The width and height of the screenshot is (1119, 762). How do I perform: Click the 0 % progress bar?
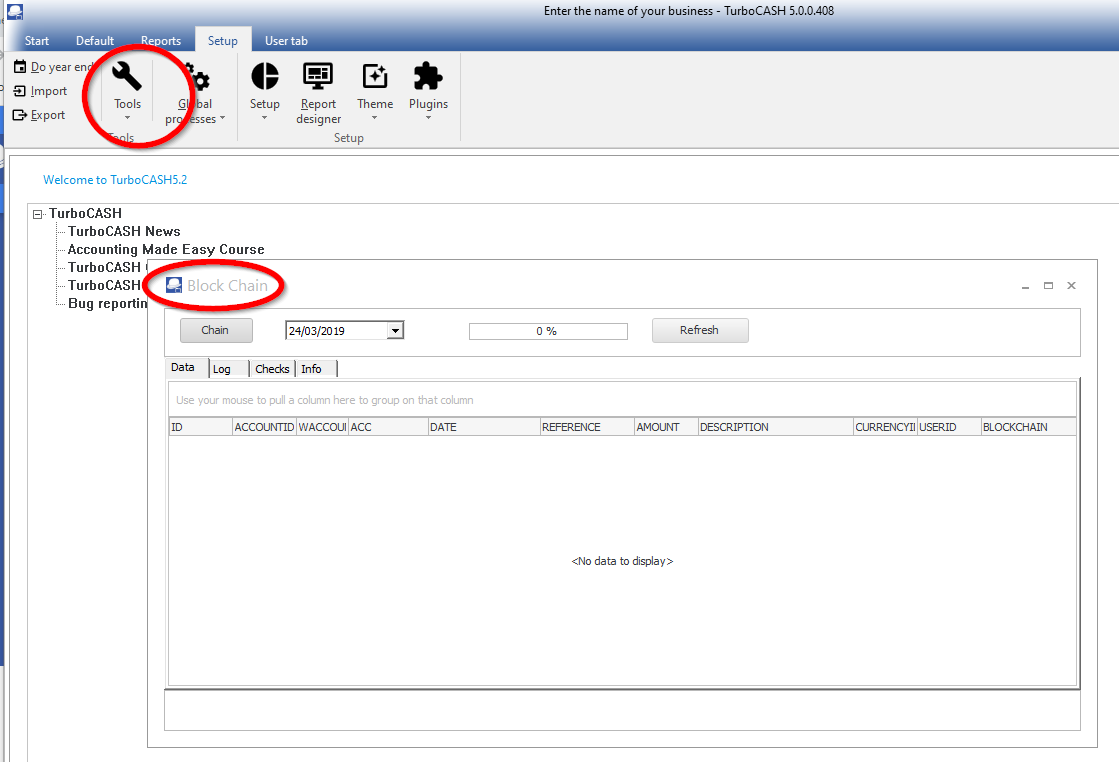tap(548, 331)
